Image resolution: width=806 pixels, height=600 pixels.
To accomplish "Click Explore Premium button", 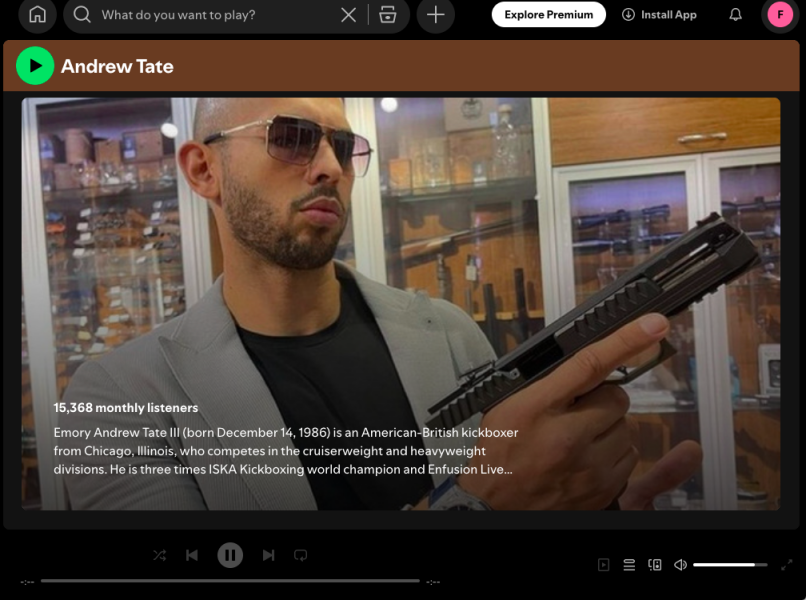I will 548,15.
